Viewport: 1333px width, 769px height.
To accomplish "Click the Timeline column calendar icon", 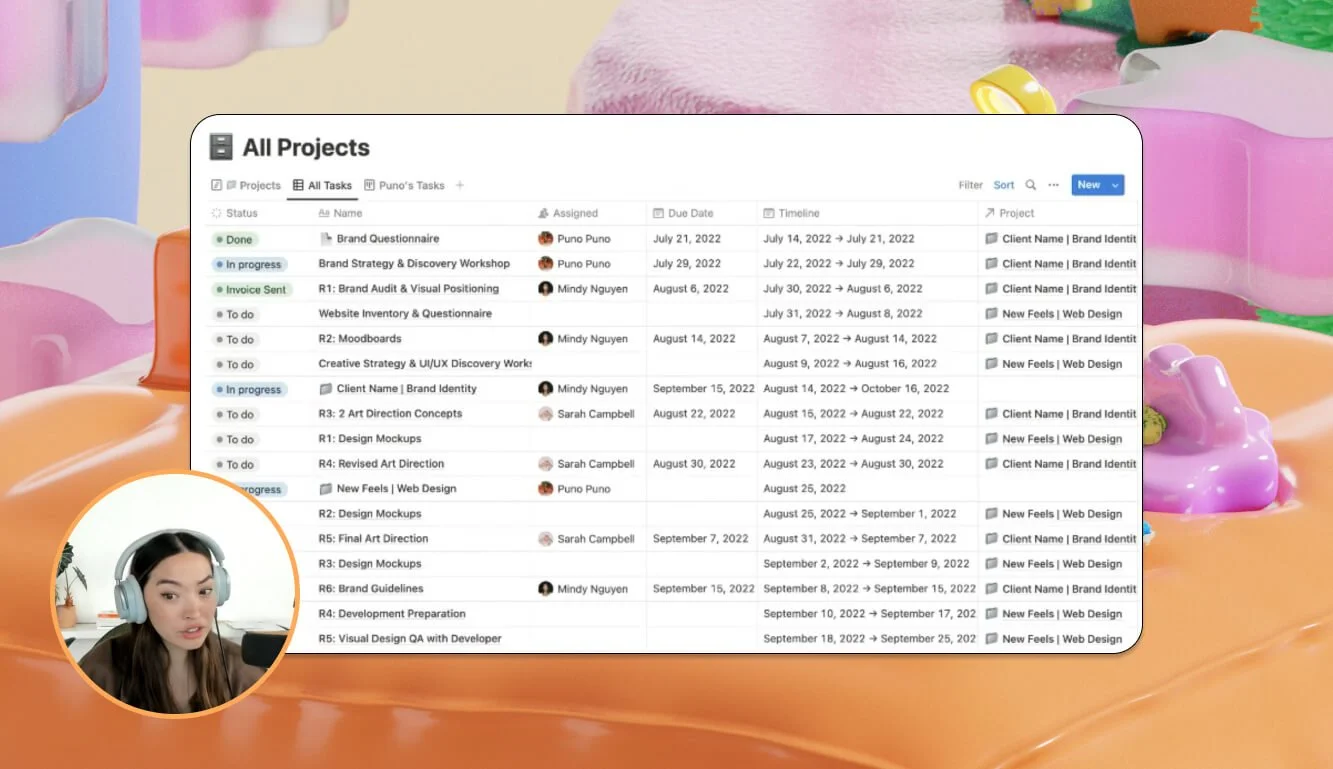I will pyautogui.click(x=769, y=213).
